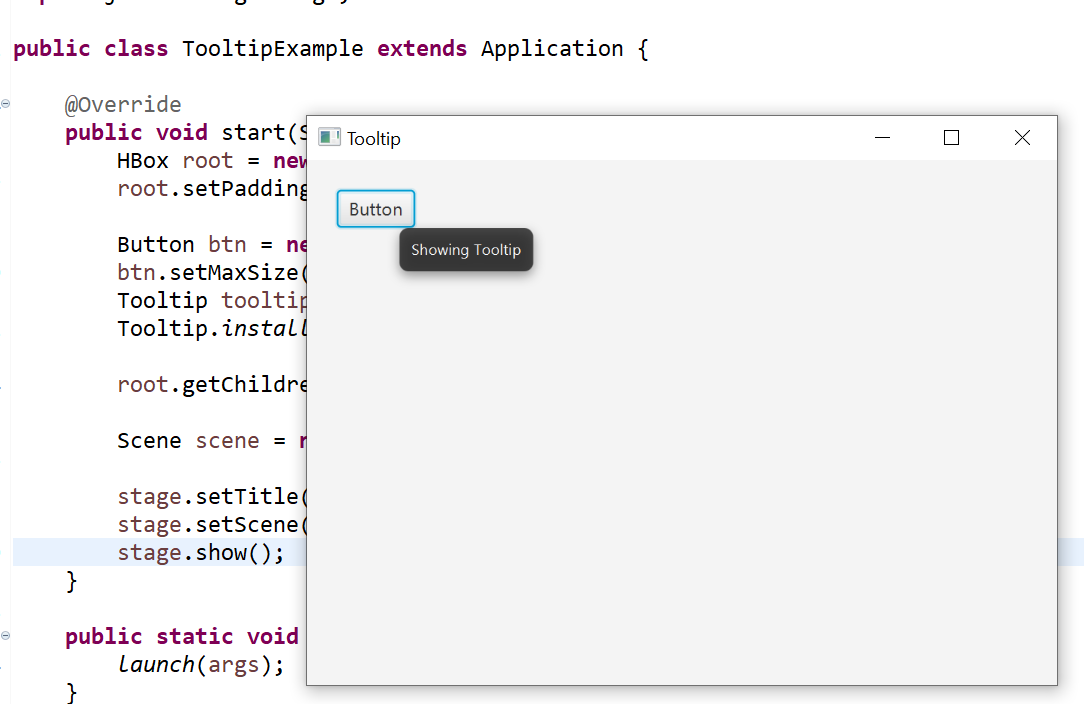
Task: Collapse the main method using its fold marker
Action: [x=6, y=636]
